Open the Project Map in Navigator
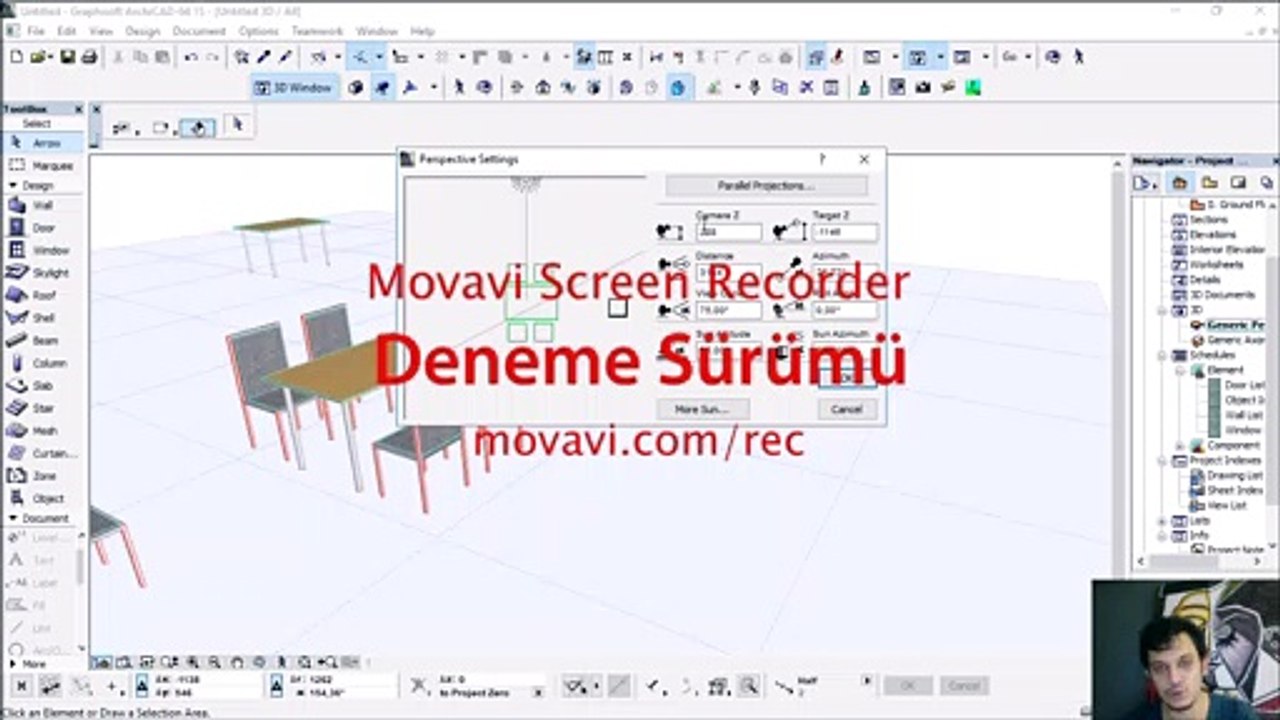The height and width of the screenshot is (720, 1280). (1180, 183)
